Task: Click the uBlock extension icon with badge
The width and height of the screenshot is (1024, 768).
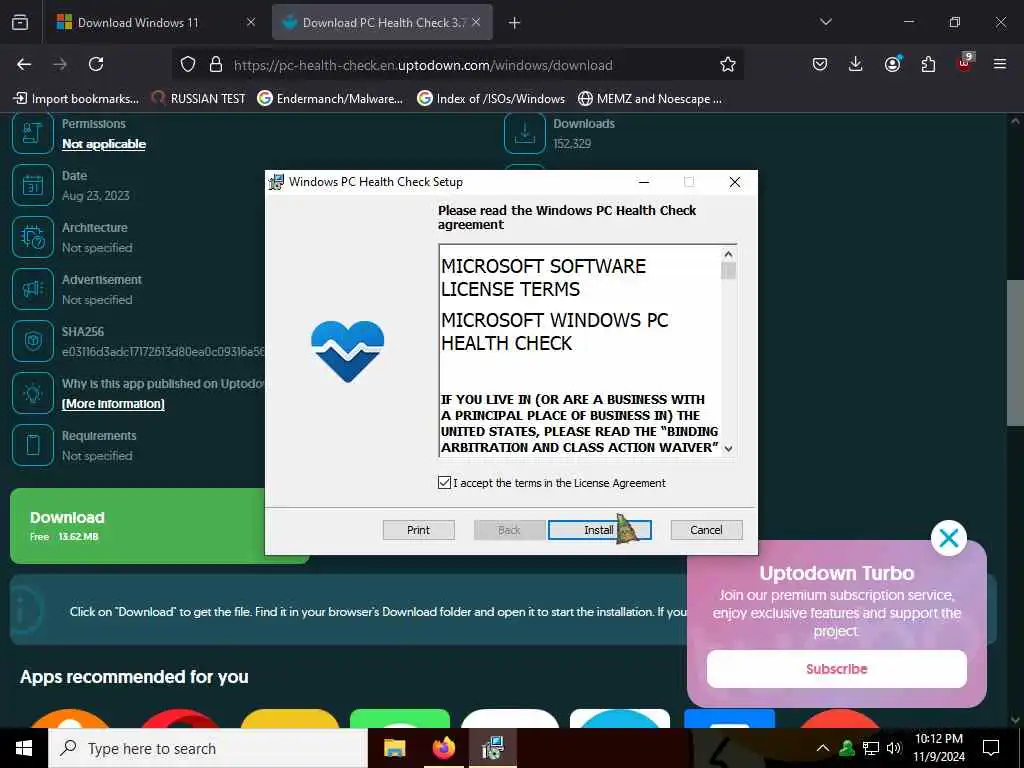Action: (965, 63)
